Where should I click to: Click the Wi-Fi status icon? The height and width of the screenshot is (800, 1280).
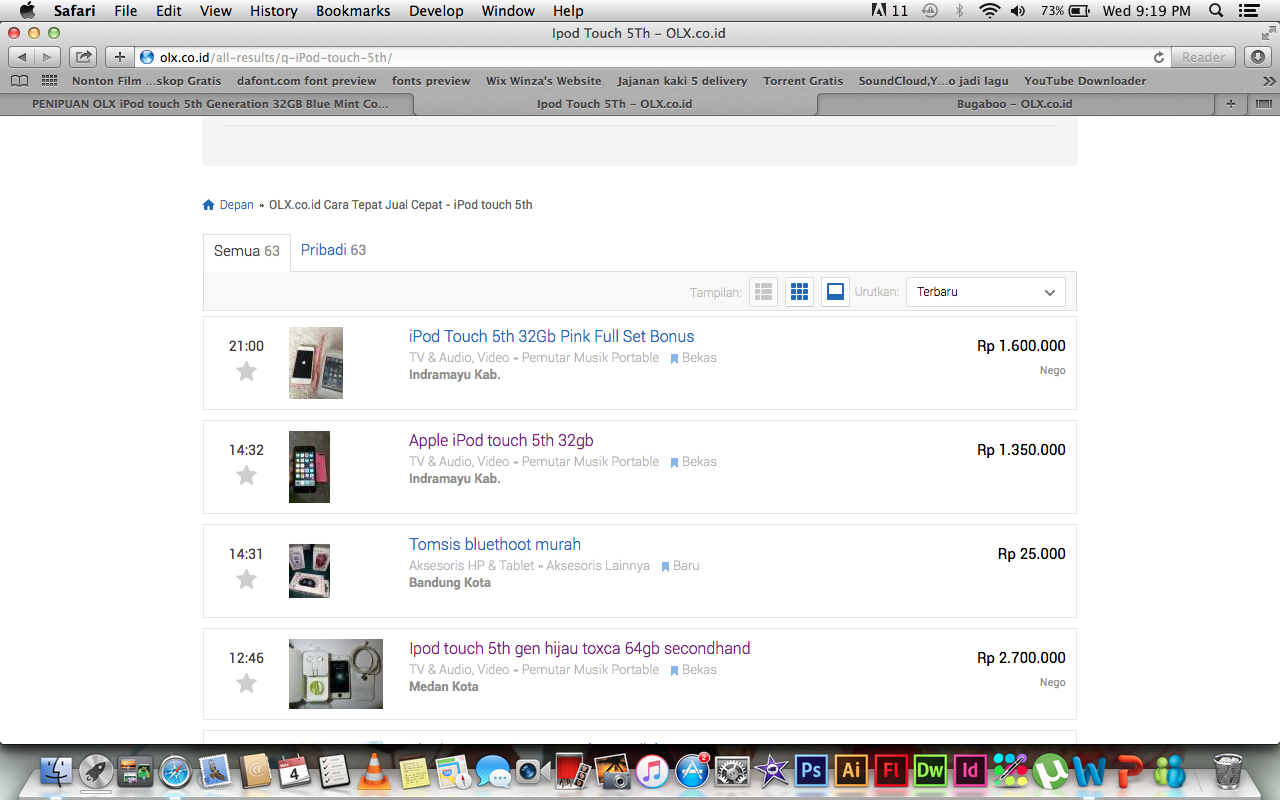[990, 11]
